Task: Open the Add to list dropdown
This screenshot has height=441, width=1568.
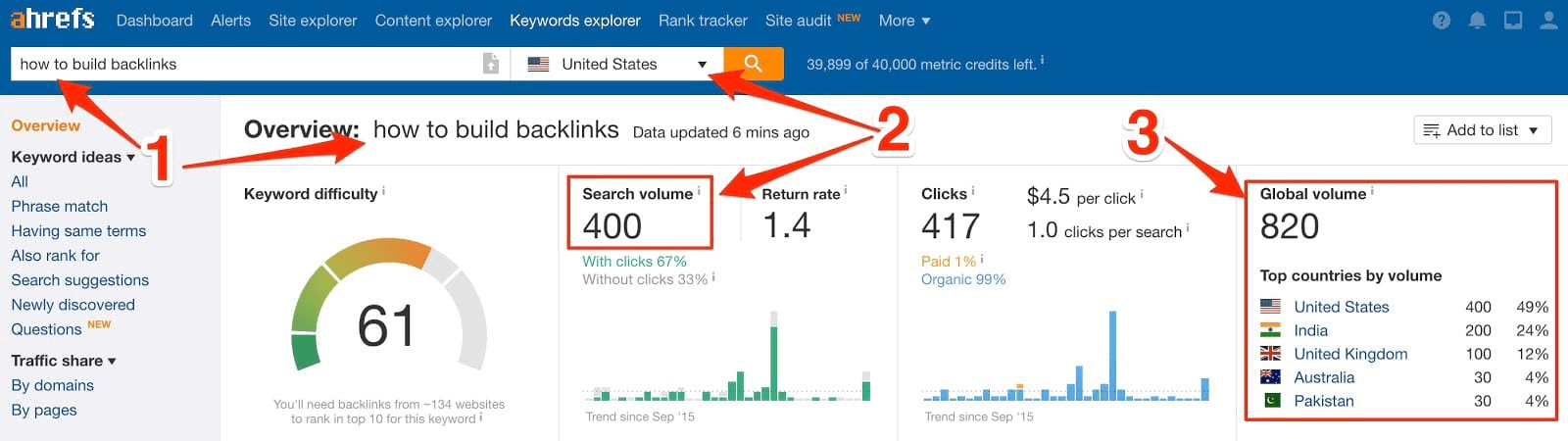Action: tap(1482, 130)
